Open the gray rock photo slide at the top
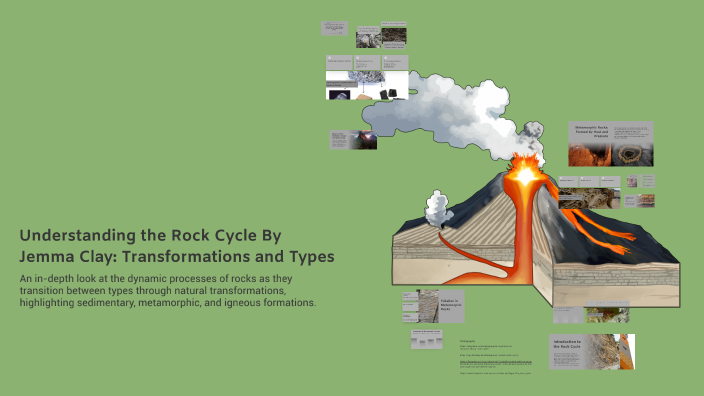 point(368,37)
